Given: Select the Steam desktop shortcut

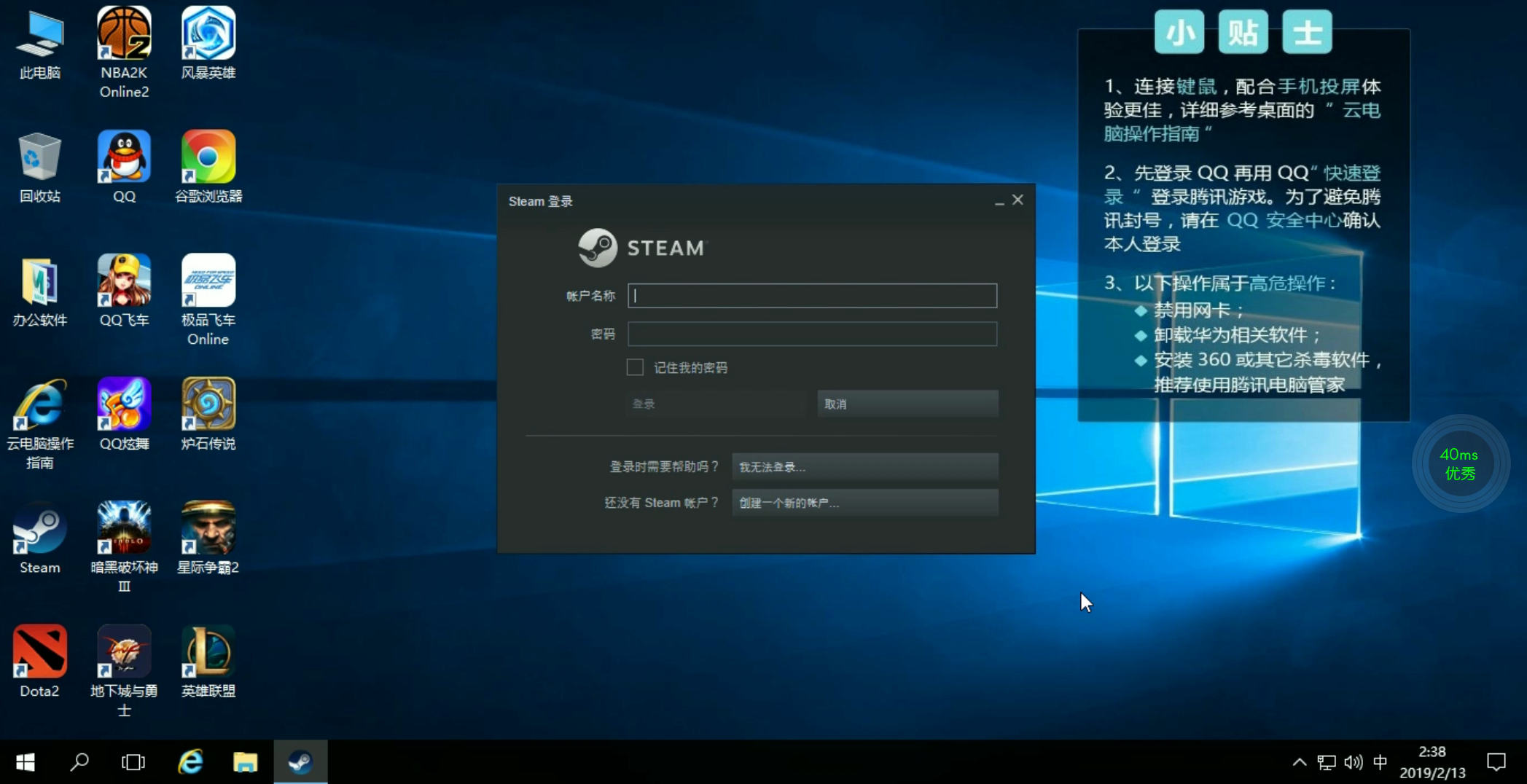Looking at the screenshot, I should (39, 538).
